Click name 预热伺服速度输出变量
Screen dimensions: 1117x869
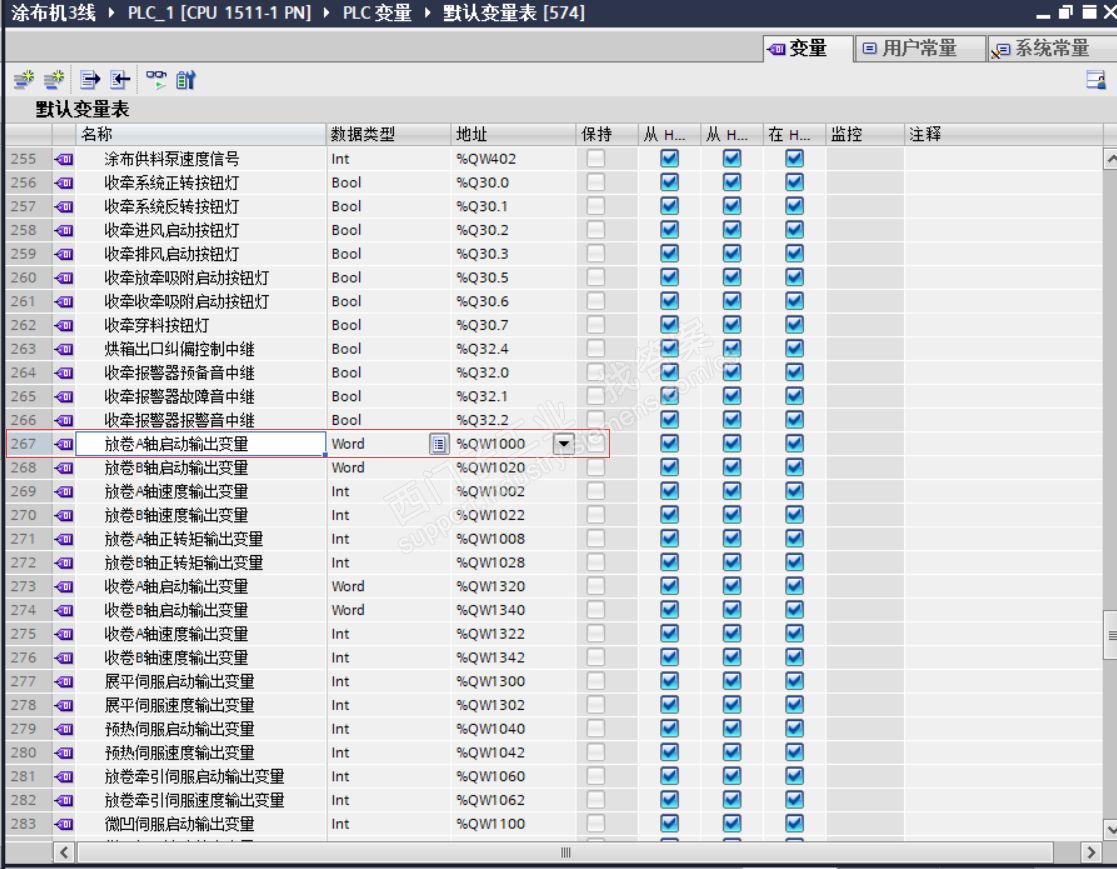tap(180, 753)
